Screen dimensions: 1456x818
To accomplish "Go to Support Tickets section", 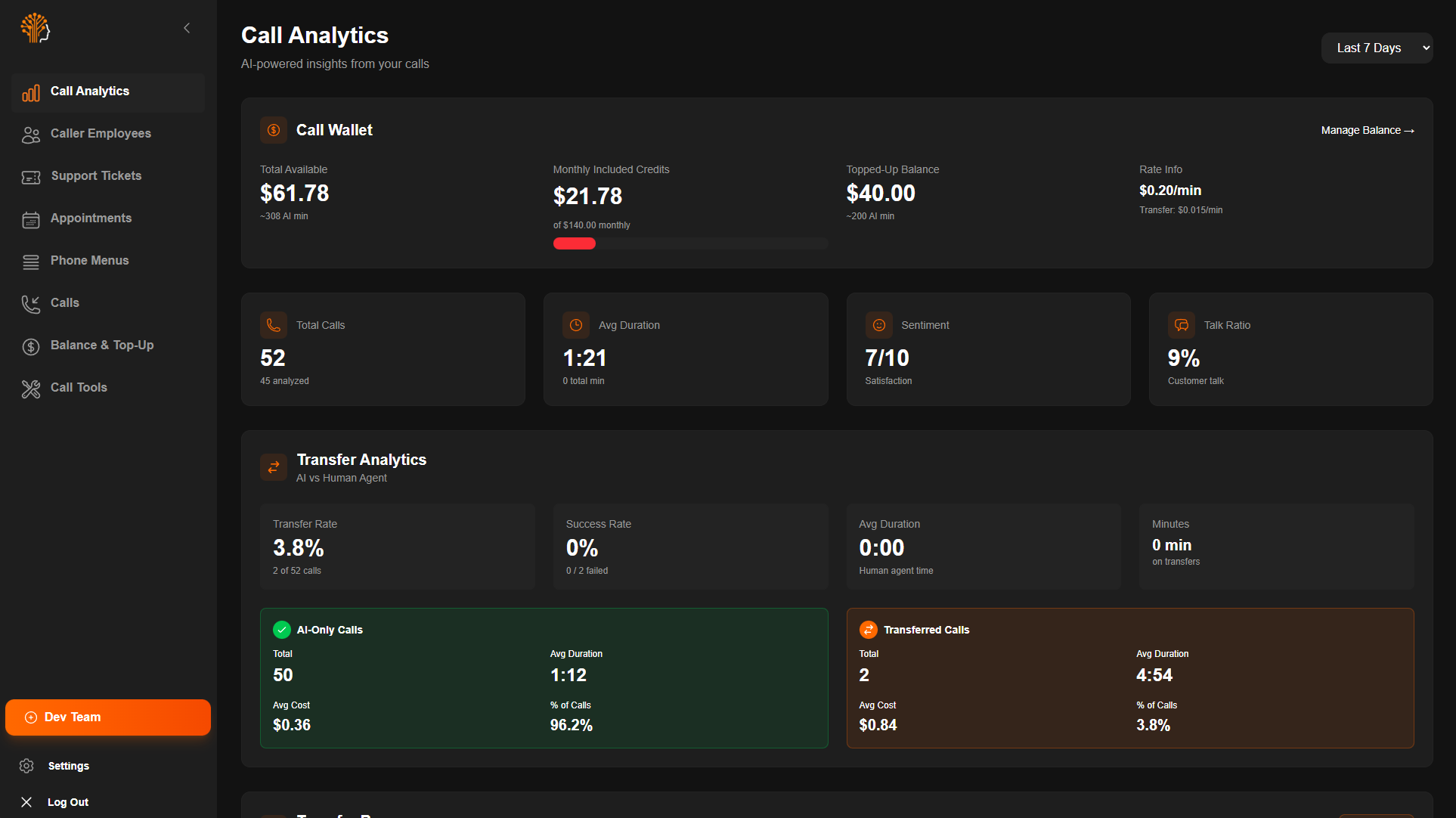I will (96, 175).
